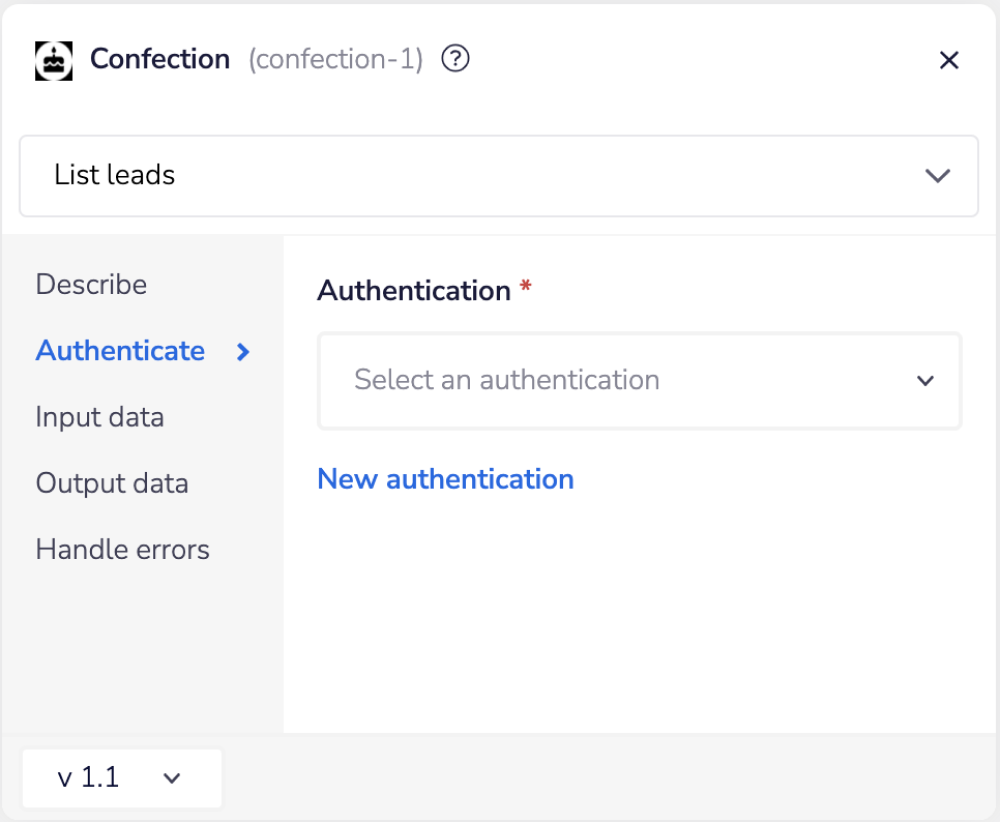1000x822 pixels.
Task: Click the chevron beside v 1.1
Action: [171, 778]
